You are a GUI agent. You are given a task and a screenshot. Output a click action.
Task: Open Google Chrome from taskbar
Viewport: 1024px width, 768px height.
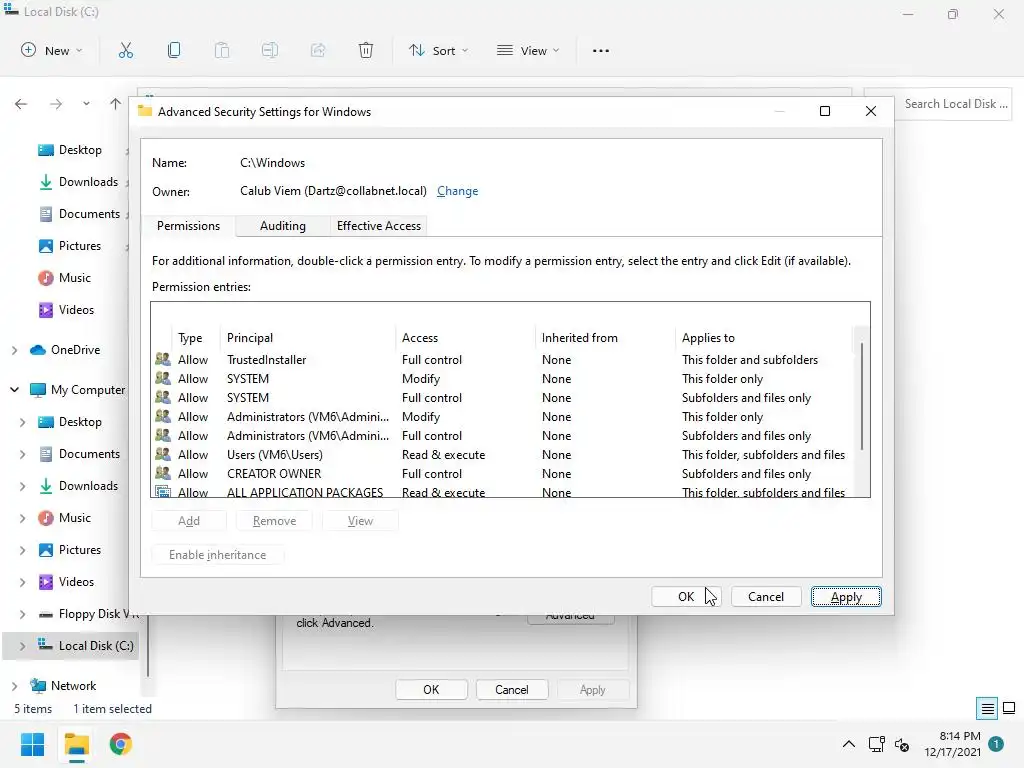[120, 744]
